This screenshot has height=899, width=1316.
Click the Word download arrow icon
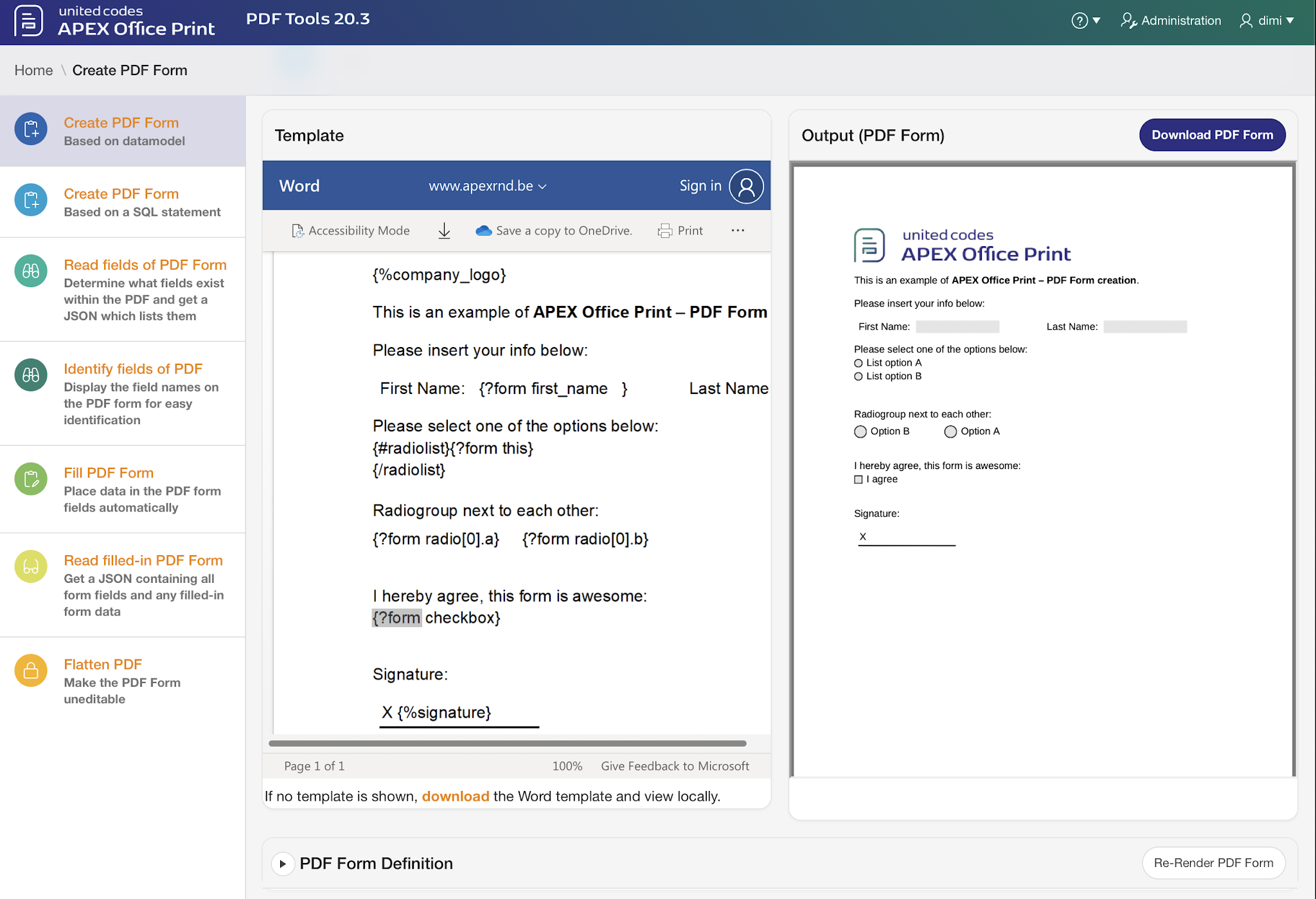pyautogui.click(x=444, y=231)
